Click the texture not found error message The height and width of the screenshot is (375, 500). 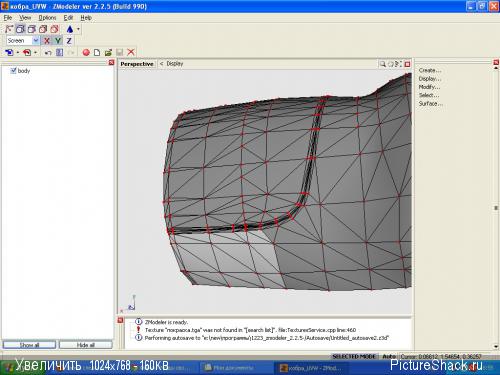[x=250, y=330]
